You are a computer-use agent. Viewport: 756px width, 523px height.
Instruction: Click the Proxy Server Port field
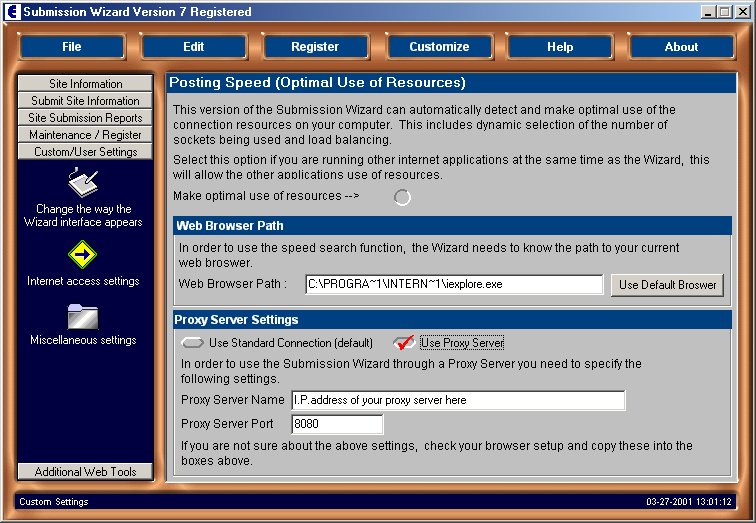[x=338, y=424]
